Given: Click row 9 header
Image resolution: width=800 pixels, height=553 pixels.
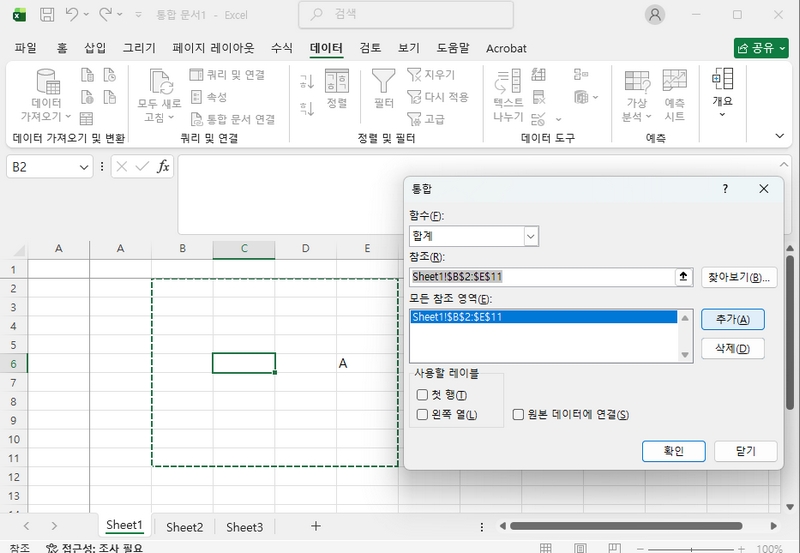Looking at the screenshot, I should point(14,421).
